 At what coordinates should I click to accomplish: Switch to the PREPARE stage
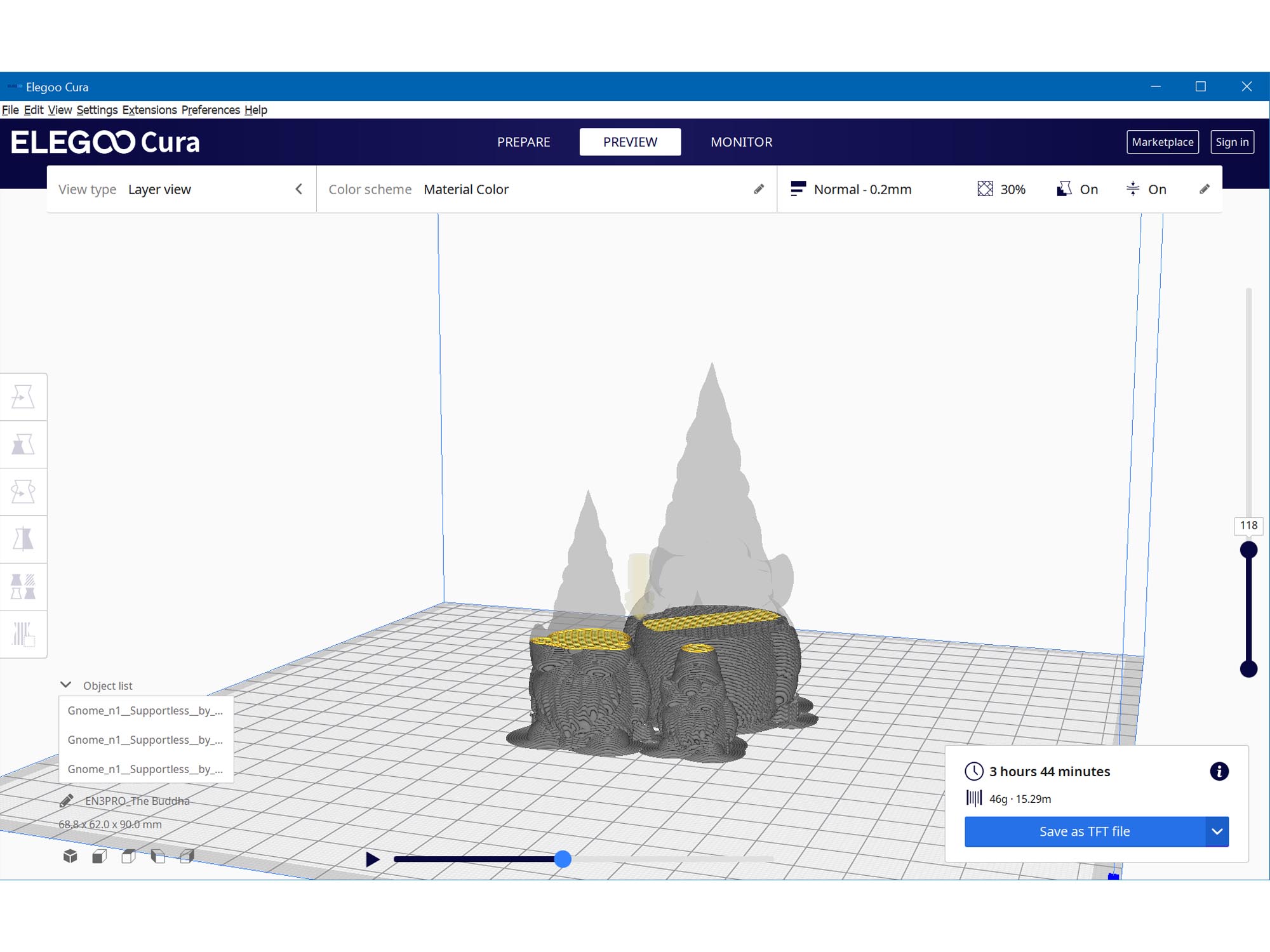(x=523, y=142)
